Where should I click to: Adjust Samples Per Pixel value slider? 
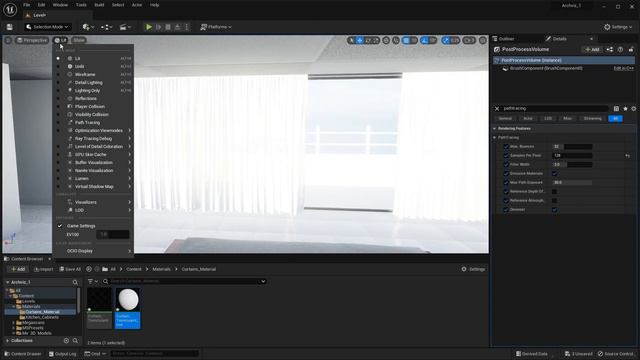pos(572,156)
